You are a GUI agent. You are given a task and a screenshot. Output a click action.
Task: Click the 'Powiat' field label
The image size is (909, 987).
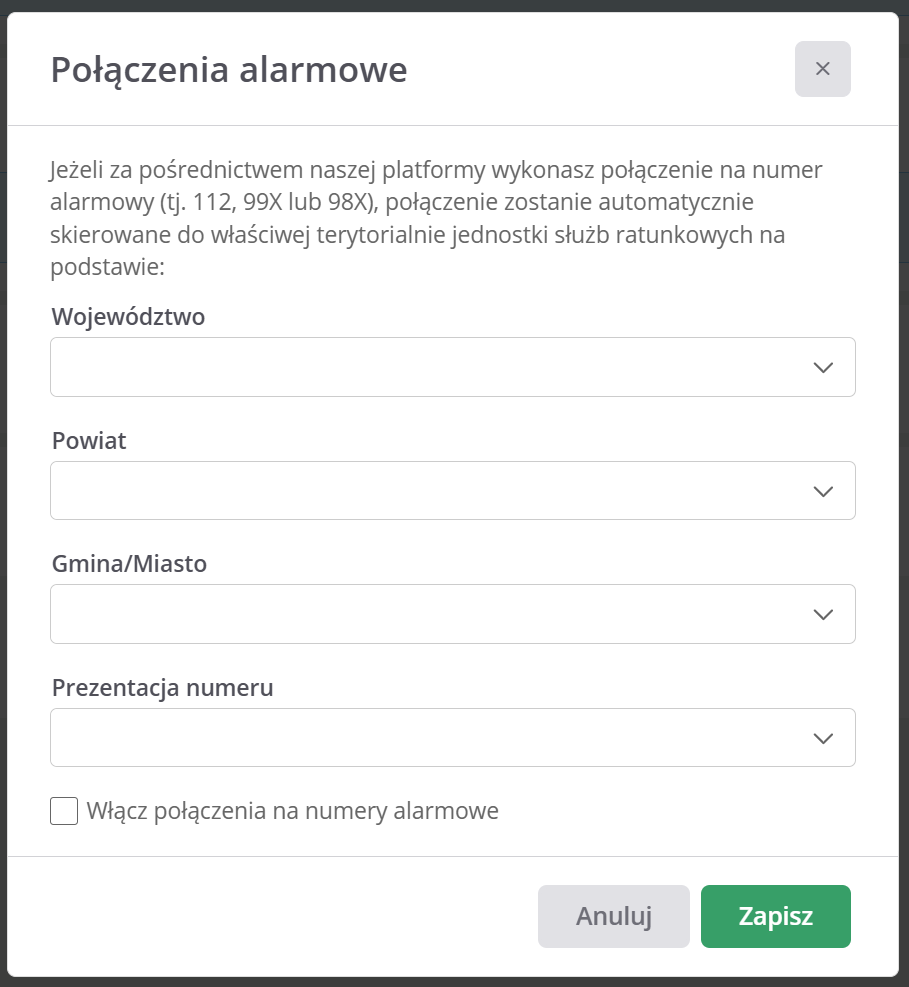click(89, 441)
